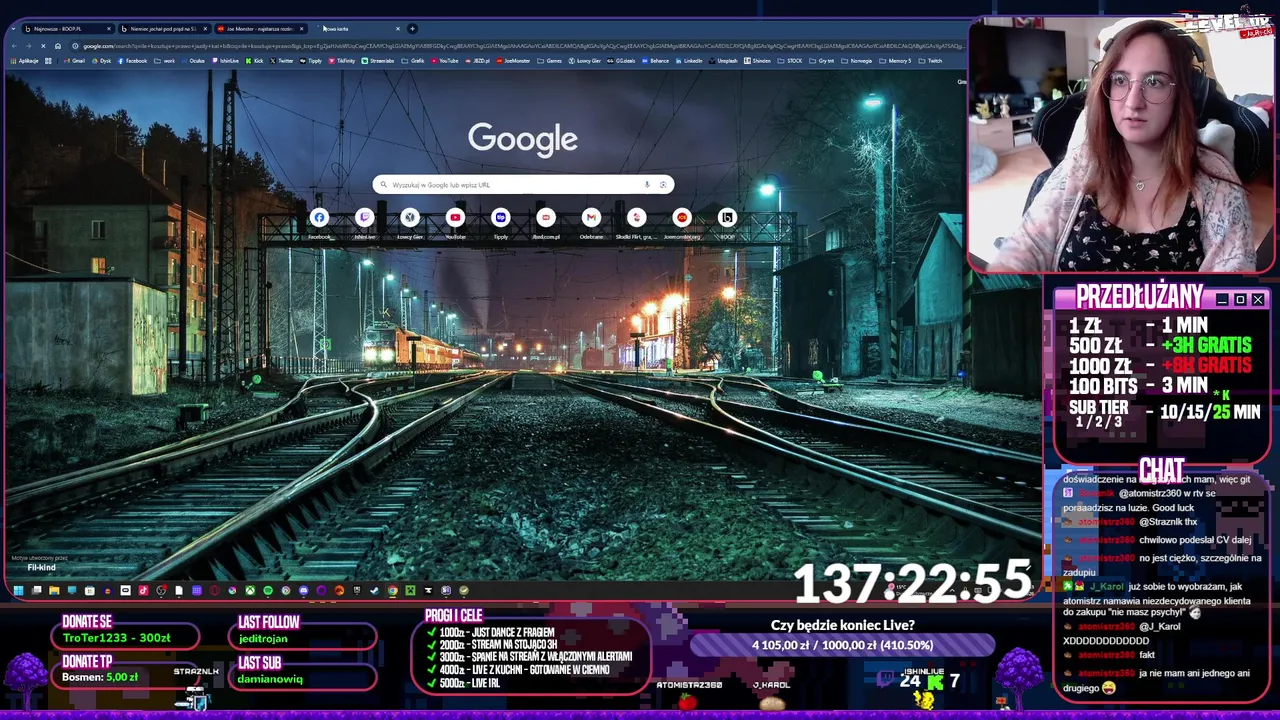Switch to the Niemiec jechał pod prąd tab
1280x720 pixels.
[x=164, y=29]
